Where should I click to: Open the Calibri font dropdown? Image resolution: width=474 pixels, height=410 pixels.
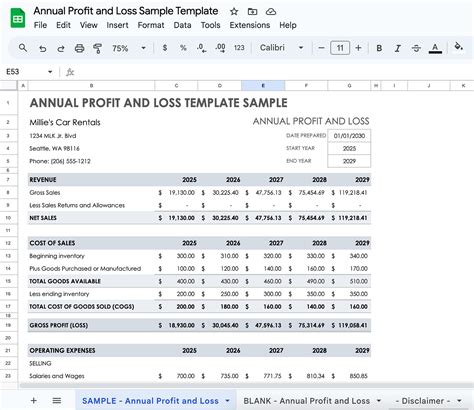pos(282,48)
